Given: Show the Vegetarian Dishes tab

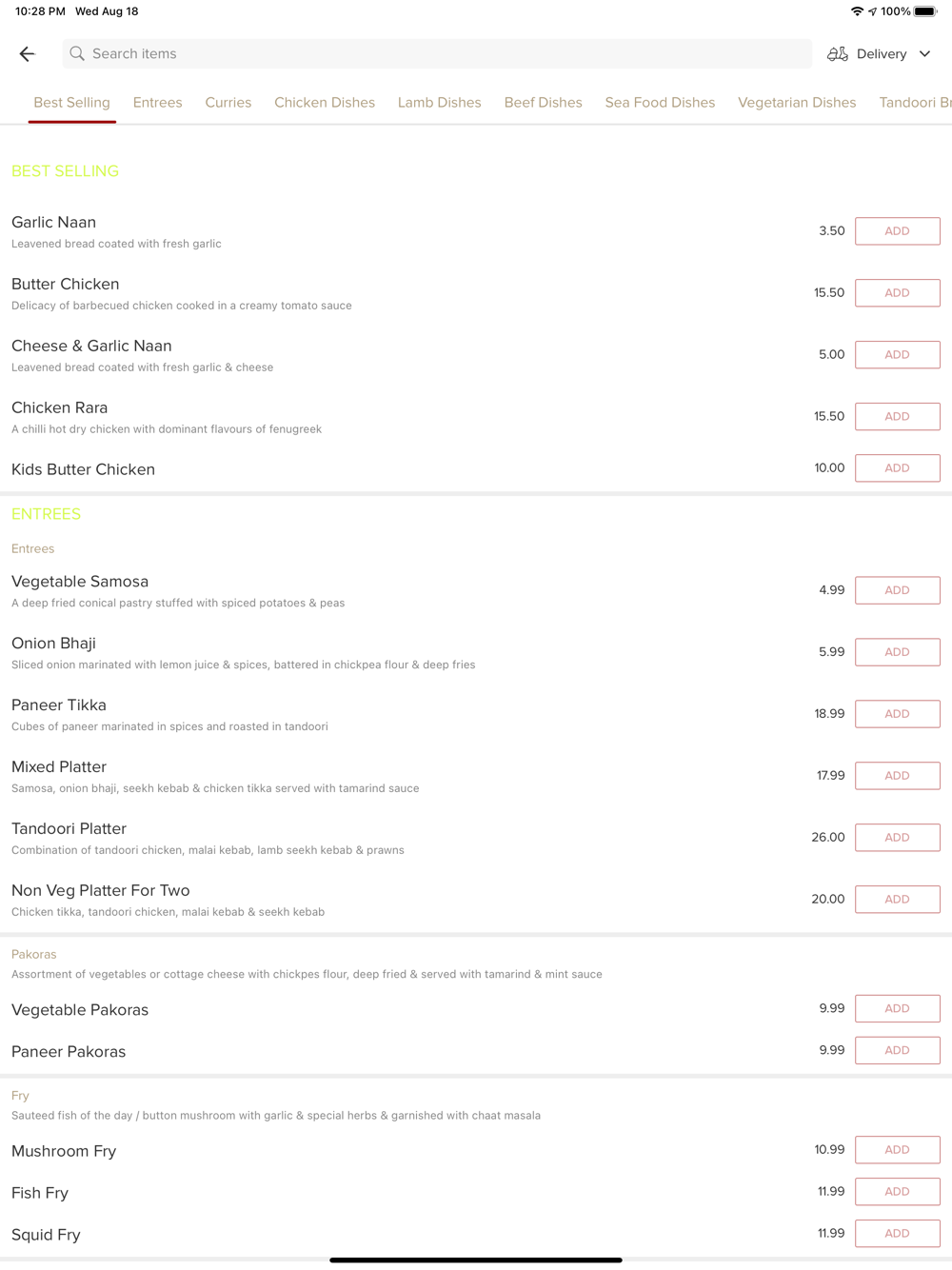Looking at the screenshot, I should point(797,103).
